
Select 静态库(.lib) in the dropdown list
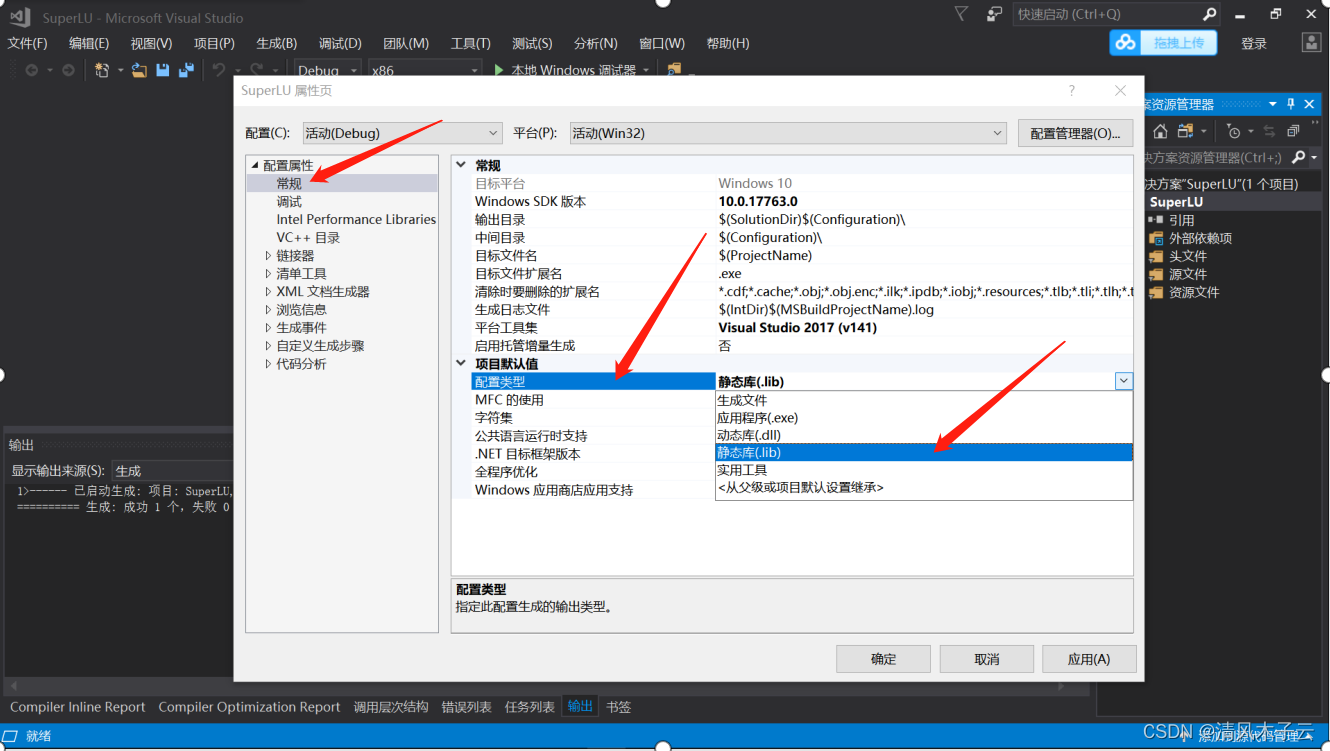tap(924, 452)
